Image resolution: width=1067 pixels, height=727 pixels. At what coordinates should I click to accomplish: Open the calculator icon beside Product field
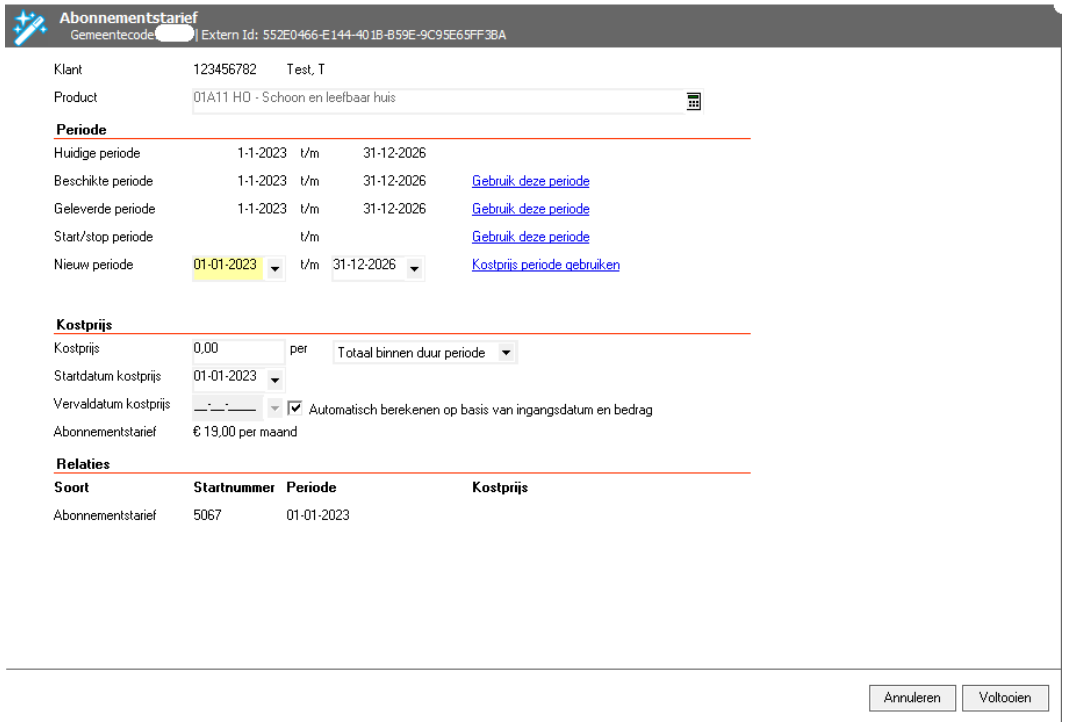[x=693, y=100]
